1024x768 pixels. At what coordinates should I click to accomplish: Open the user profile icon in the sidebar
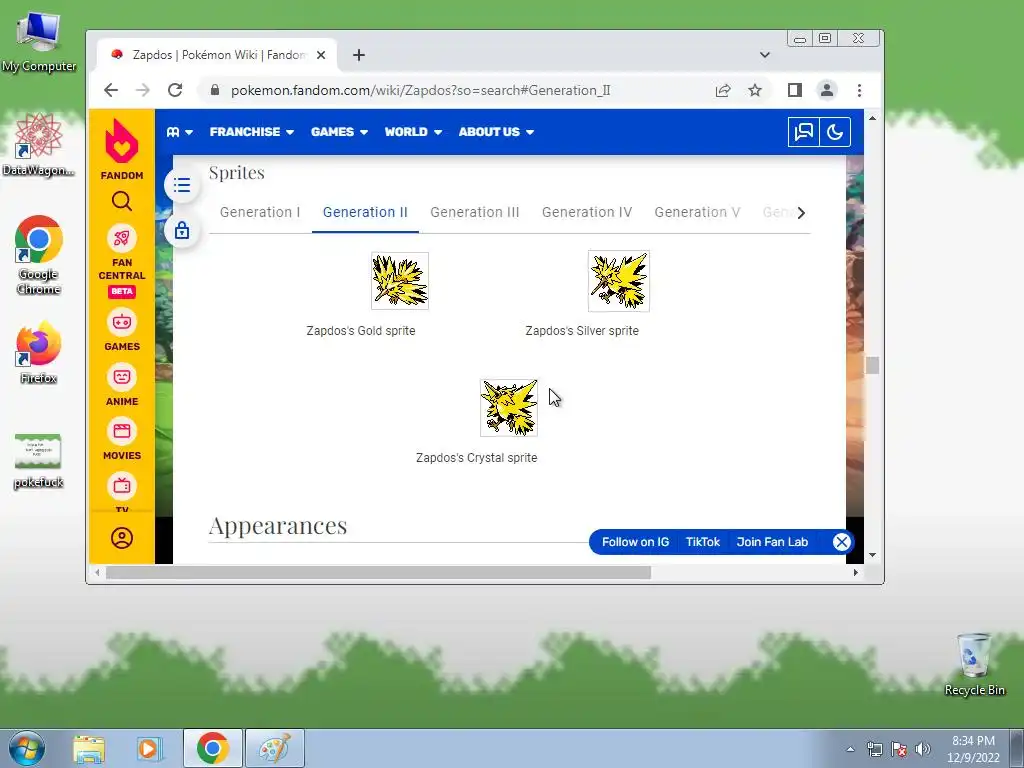[121, 538]
